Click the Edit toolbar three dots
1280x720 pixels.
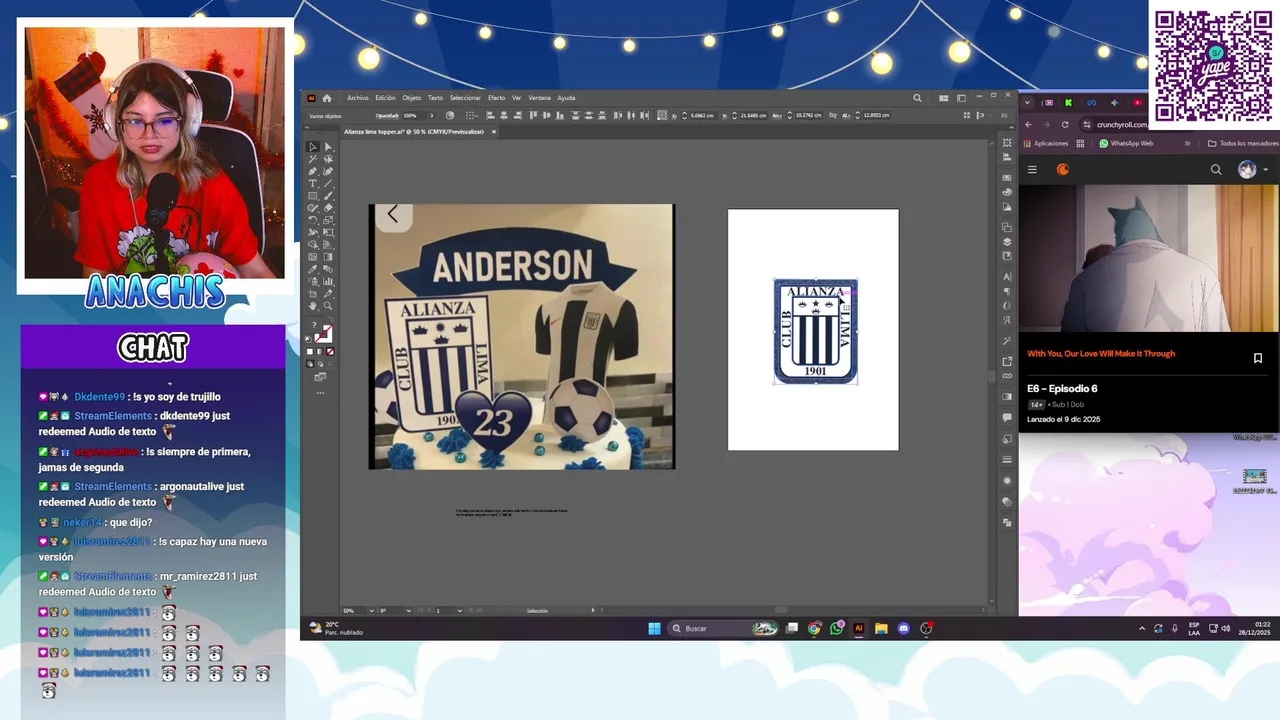(320, 392)
